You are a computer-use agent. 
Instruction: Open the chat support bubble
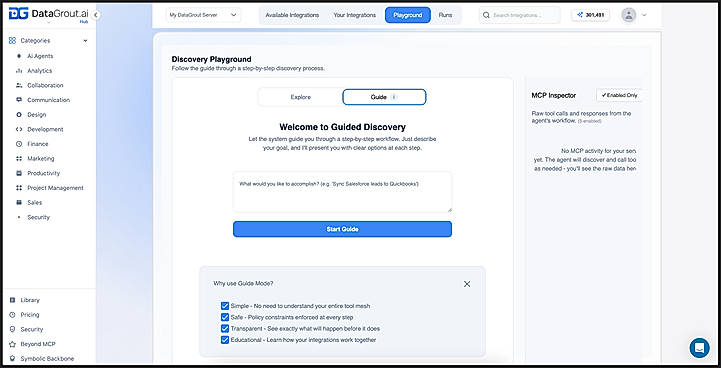pyautogui.click(x=699, y=348)
